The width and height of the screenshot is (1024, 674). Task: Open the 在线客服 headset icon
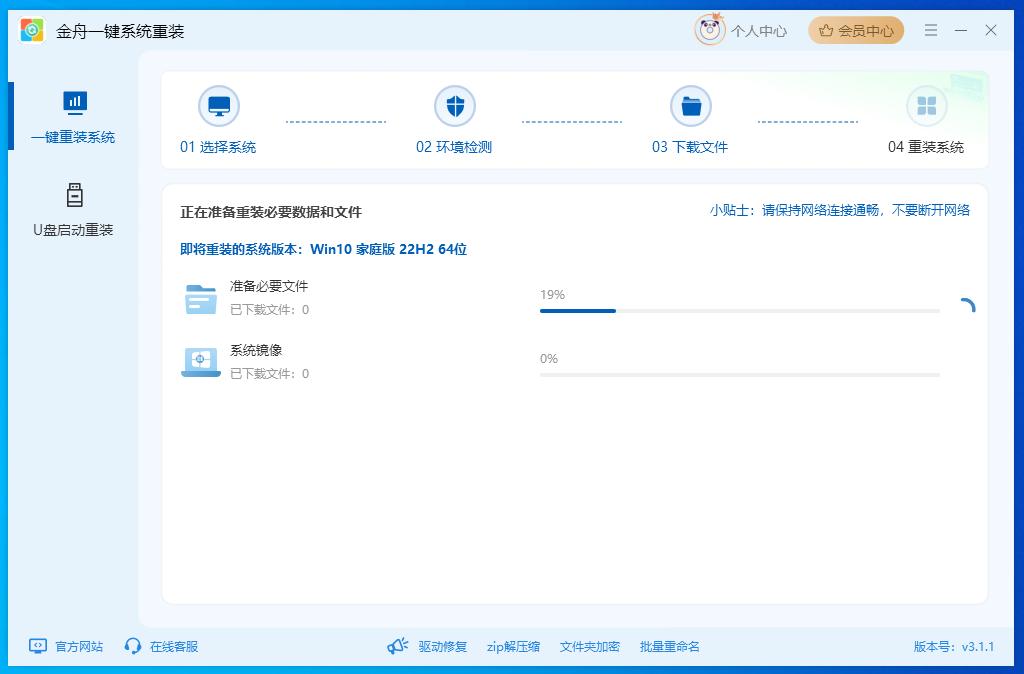[x=133, y=646]
